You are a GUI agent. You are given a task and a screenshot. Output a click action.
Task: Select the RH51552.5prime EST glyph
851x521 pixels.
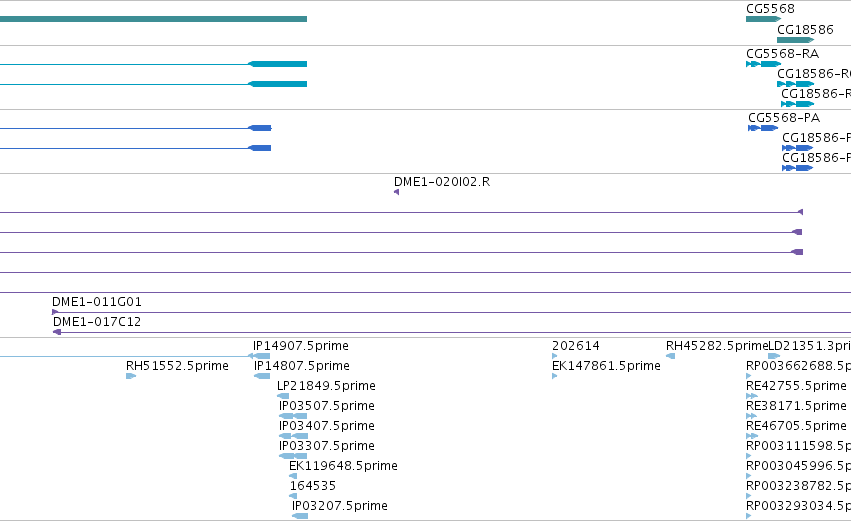click(x=131, y=376)
